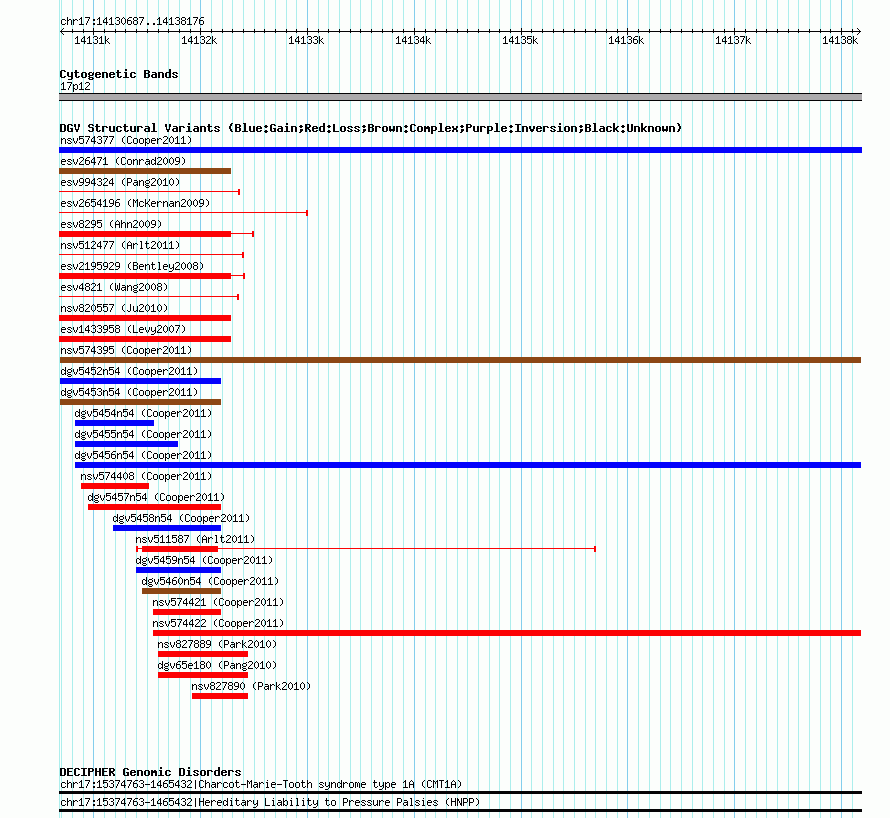The image size is (890, 818).
Task: Click the dgv5455n54 (Cooper2011) label
Action: click(143, 434)
